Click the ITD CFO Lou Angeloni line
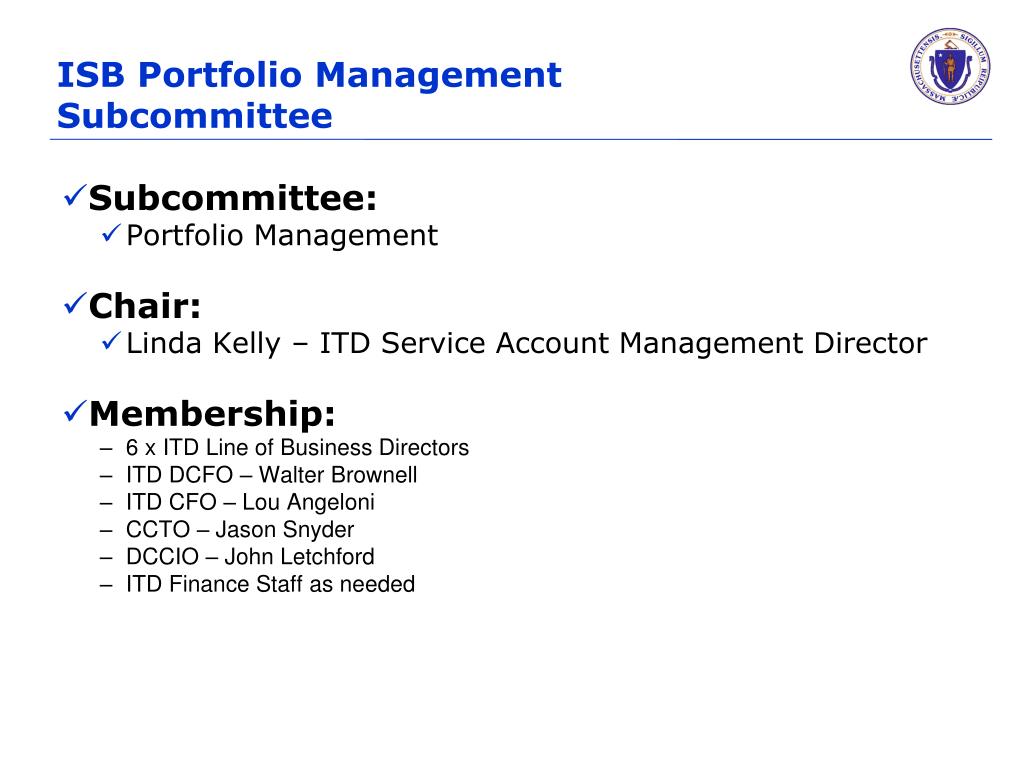Screen dimensions: 1024x768 (x=250, y=502)
